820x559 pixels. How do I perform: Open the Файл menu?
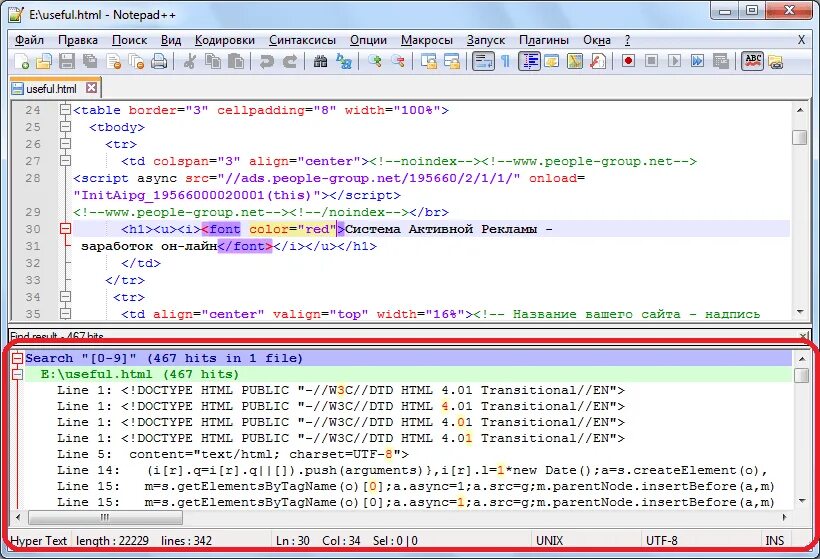tap(29, 40)
